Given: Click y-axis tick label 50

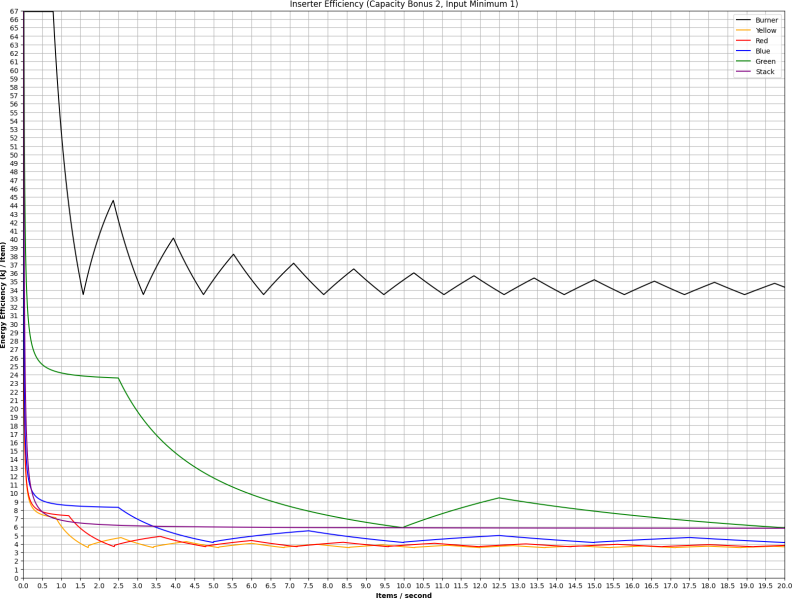Looking at the screenshot, I should 14,155.
